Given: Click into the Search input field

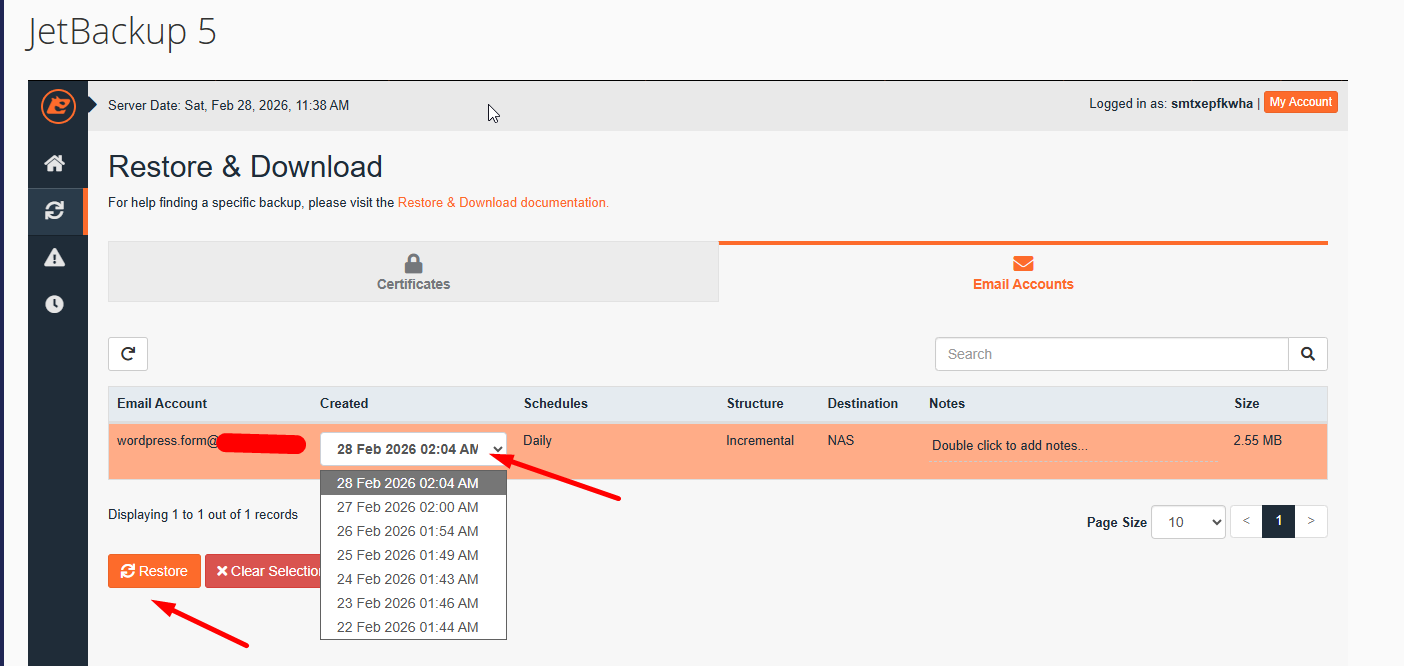Looking at the screenshot, I should tap(1111, 354).
